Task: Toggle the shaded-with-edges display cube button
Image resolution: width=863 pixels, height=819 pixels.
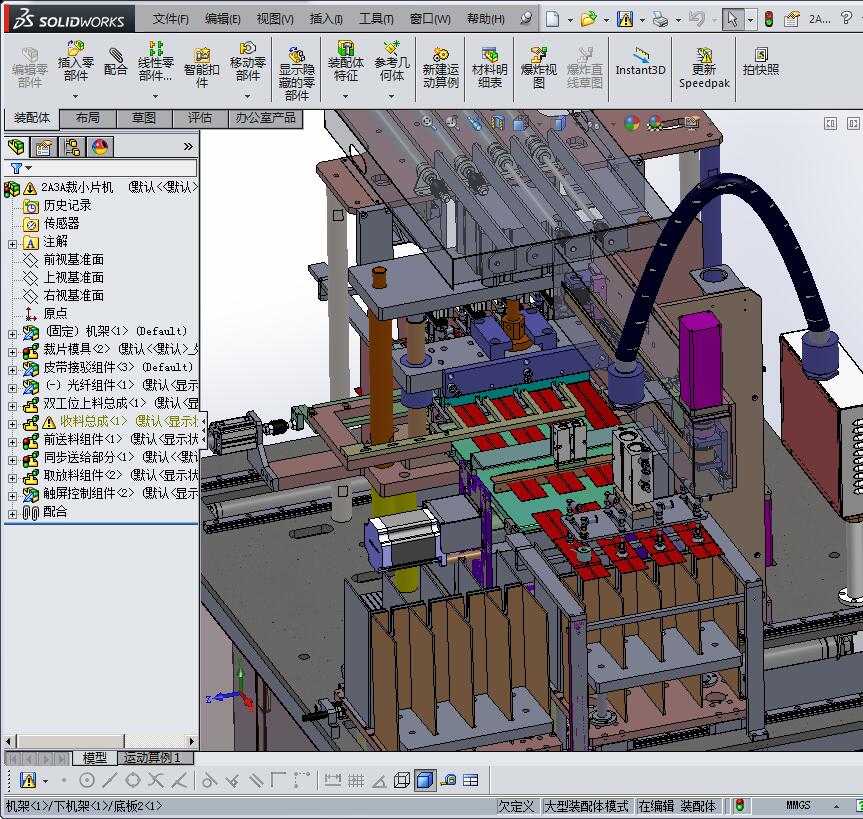Action: pos(424,780)
